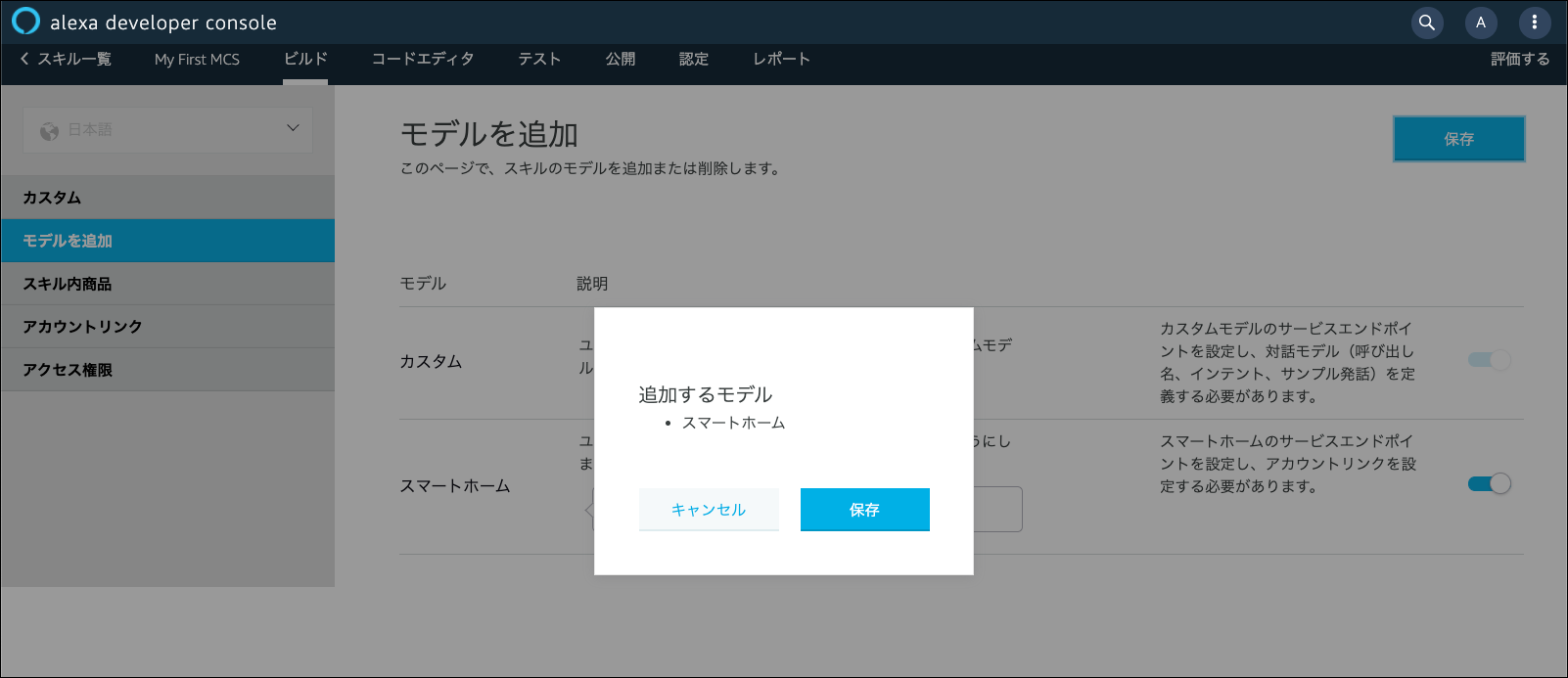Switch to the コードエディタ tab
The image size is (1568, 678).
(x=423, y=59)
